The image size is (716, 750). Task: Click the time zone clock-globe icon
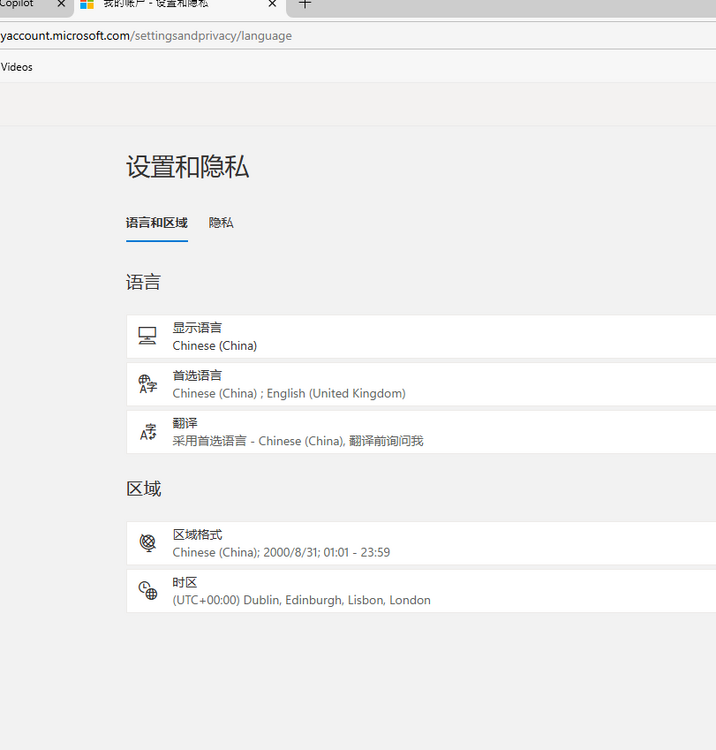click(x=148, y=591)
